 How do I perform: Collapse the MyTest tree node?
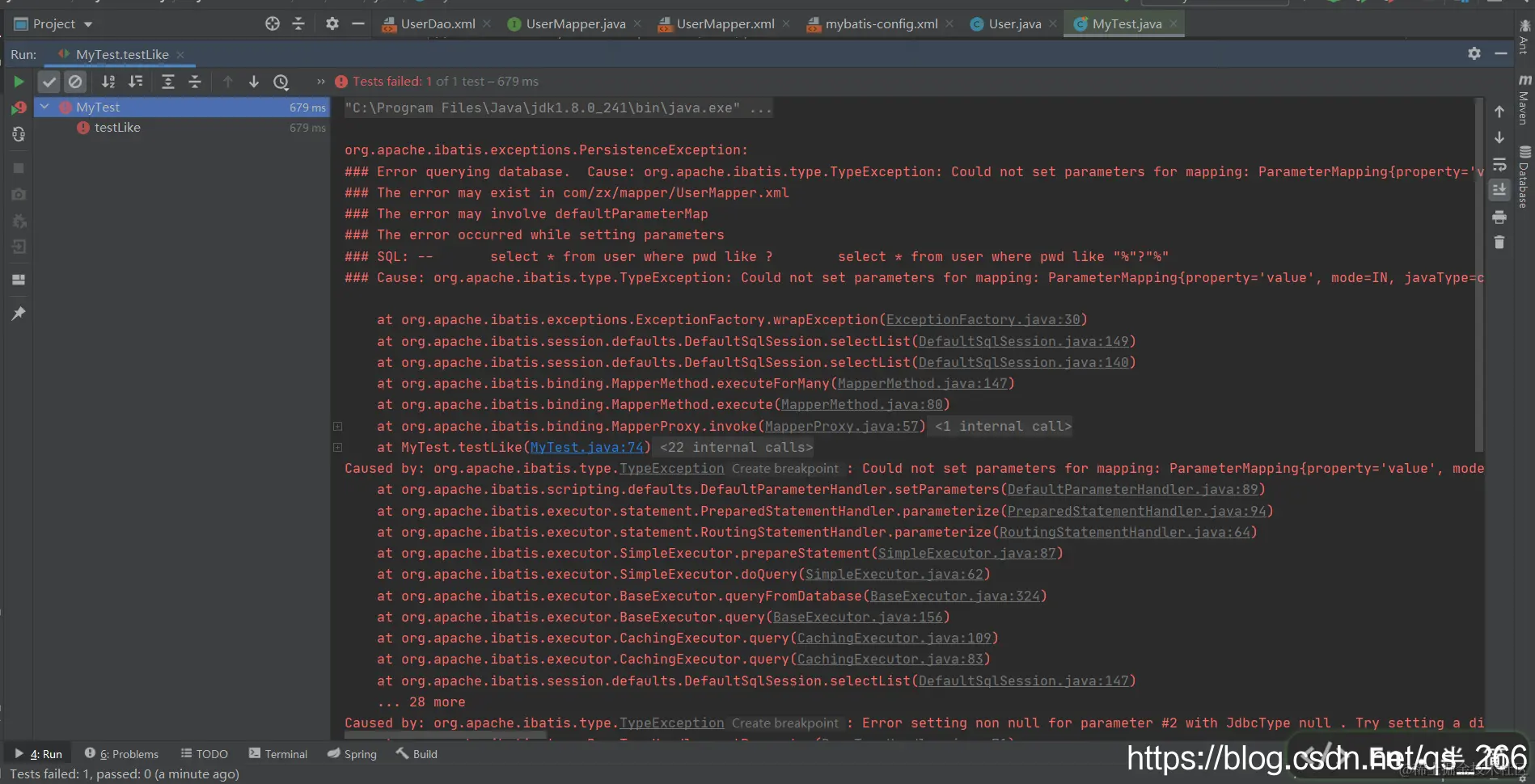point(44,107)
